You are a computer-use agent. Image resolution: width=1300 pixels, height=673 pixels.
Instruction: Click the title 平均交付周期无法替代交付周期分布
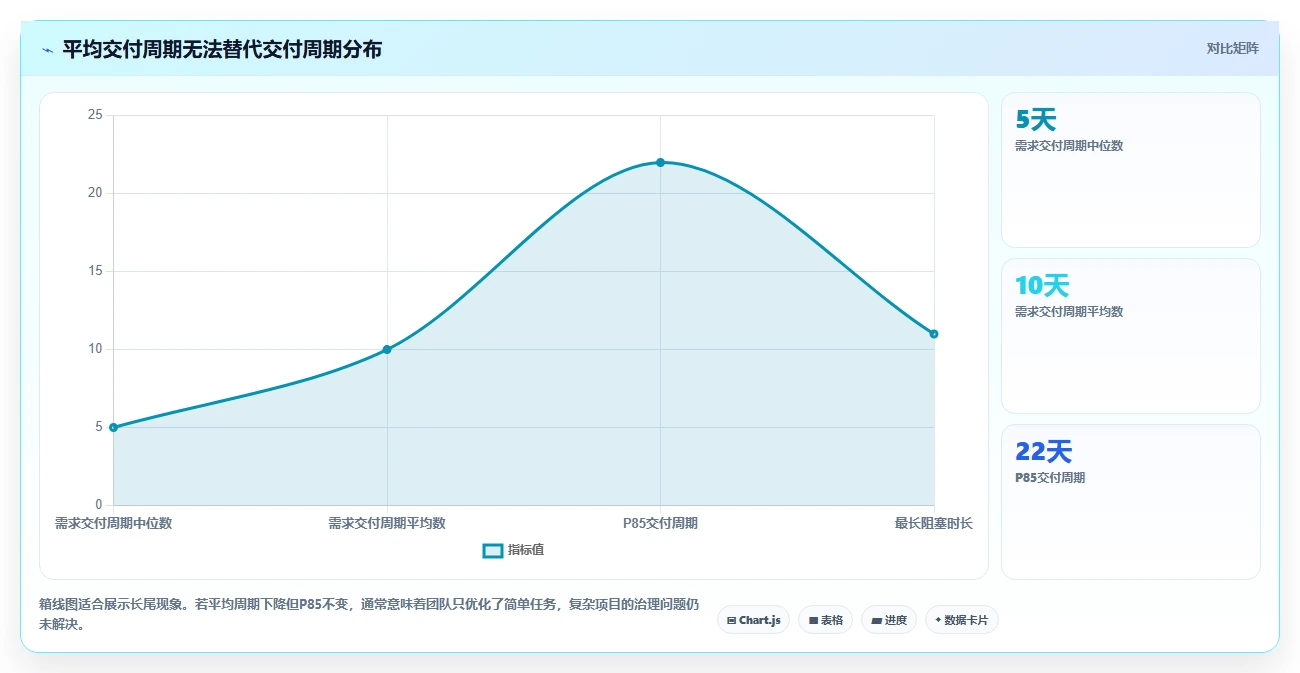coord(222,49)
